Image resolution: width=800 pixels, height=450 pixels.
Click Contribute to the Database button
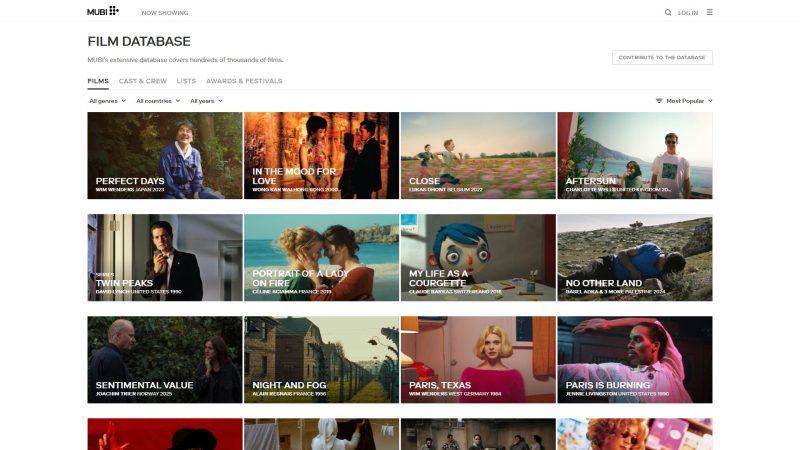tap(662, 58)
